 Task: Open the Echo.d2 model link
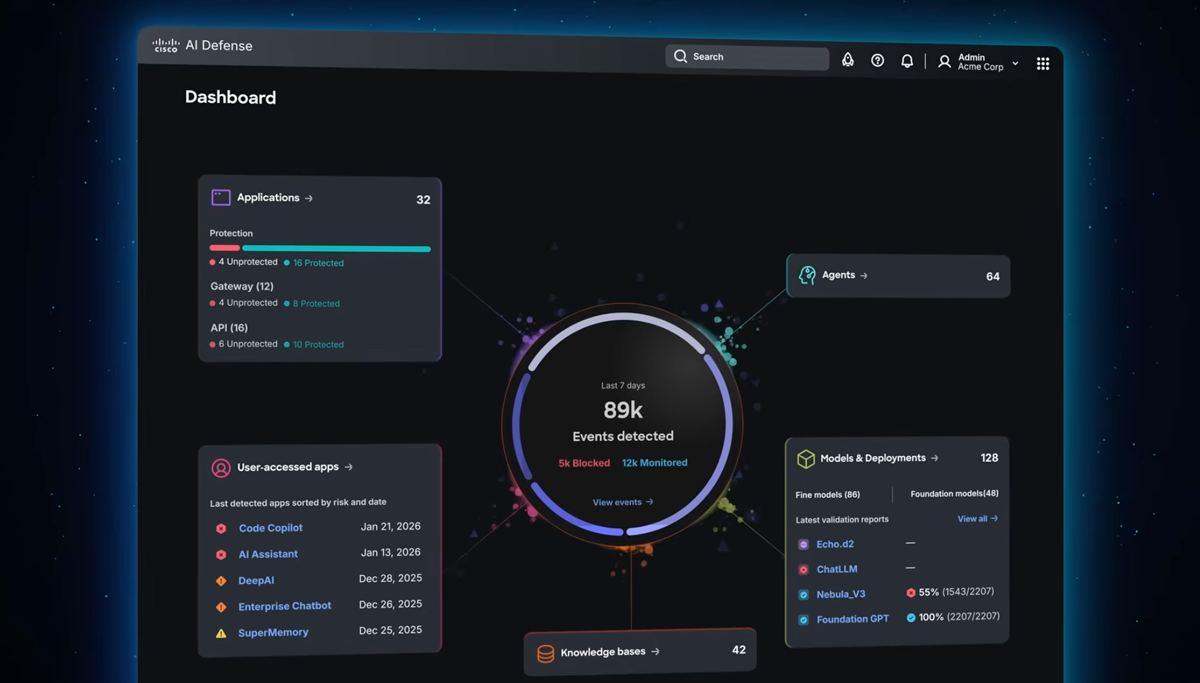pyautogui.click(x=835, y=545)
